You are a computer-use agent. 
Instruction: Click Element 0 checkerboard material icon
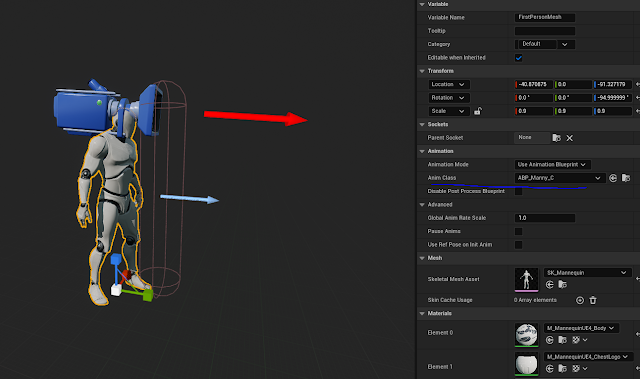576,340
